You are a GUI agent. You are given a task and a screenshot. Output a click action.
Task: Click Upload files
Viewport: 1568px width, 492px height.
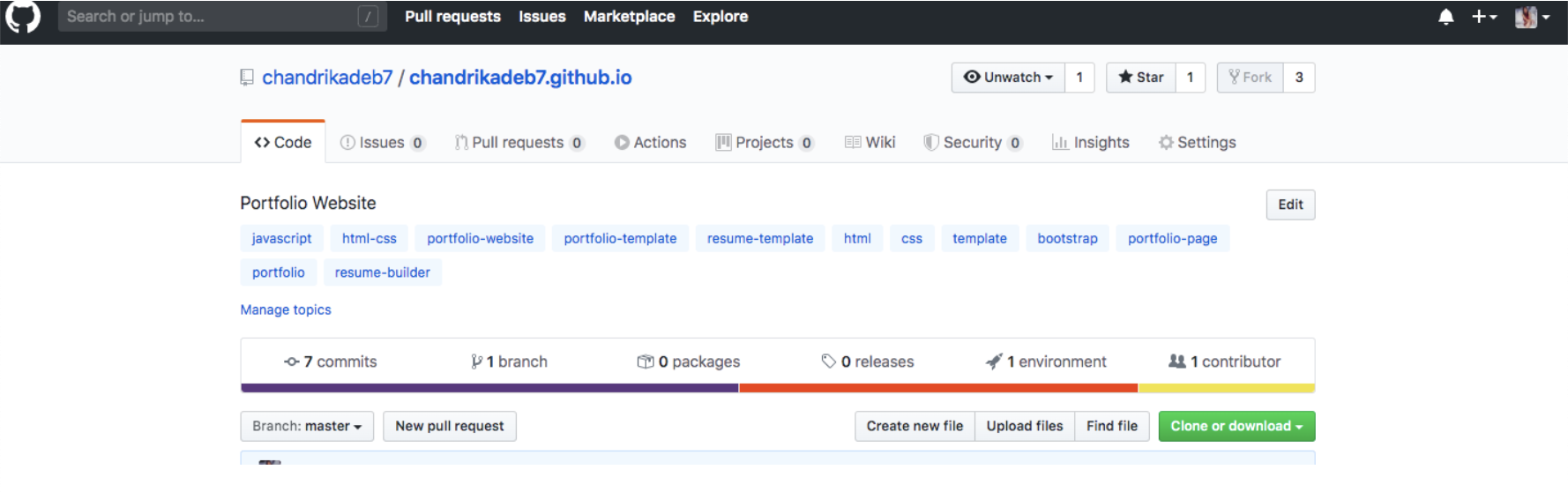[x=1025, y=426]
